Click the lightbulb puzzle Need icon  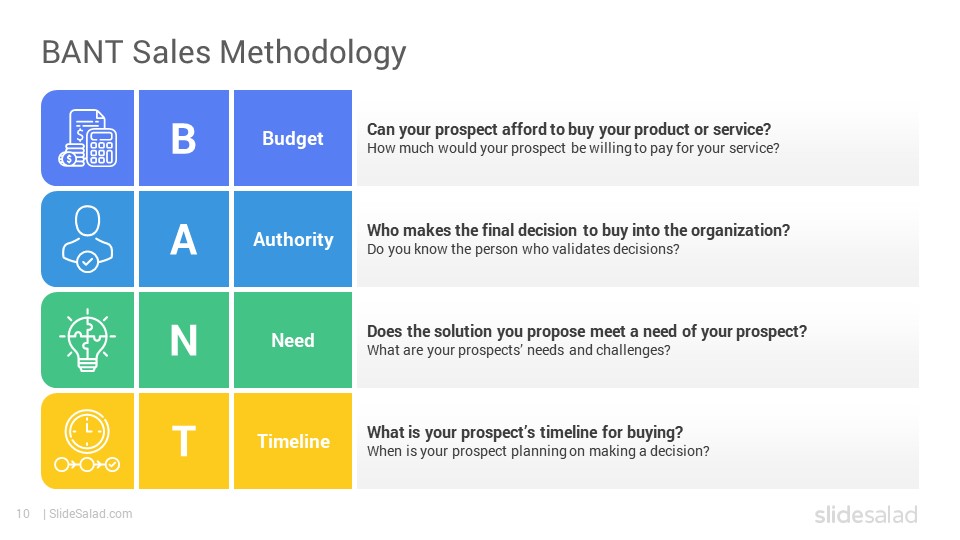[x=88, y=340]
